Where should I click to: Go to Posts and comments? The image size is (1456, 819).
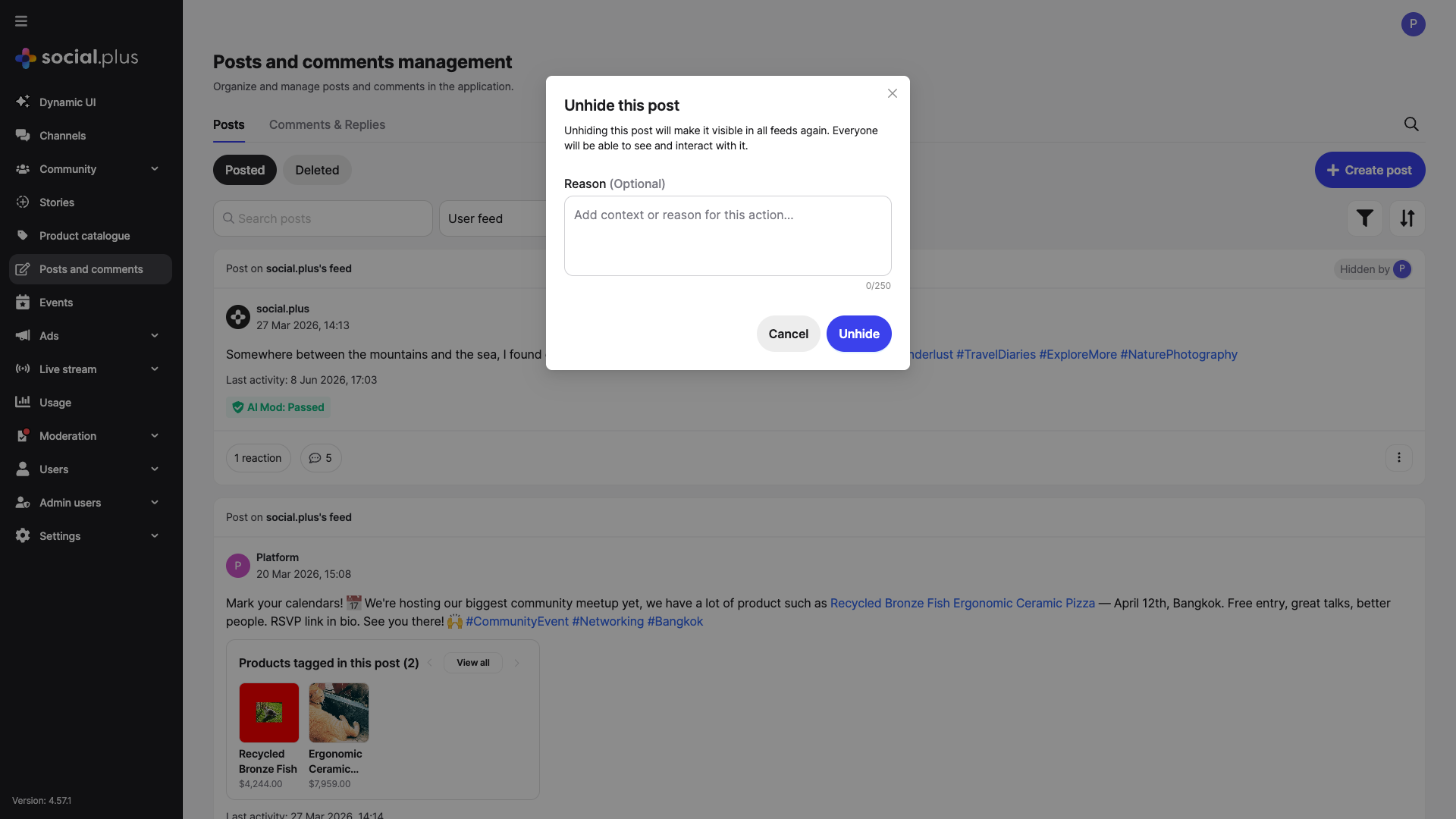90,269
